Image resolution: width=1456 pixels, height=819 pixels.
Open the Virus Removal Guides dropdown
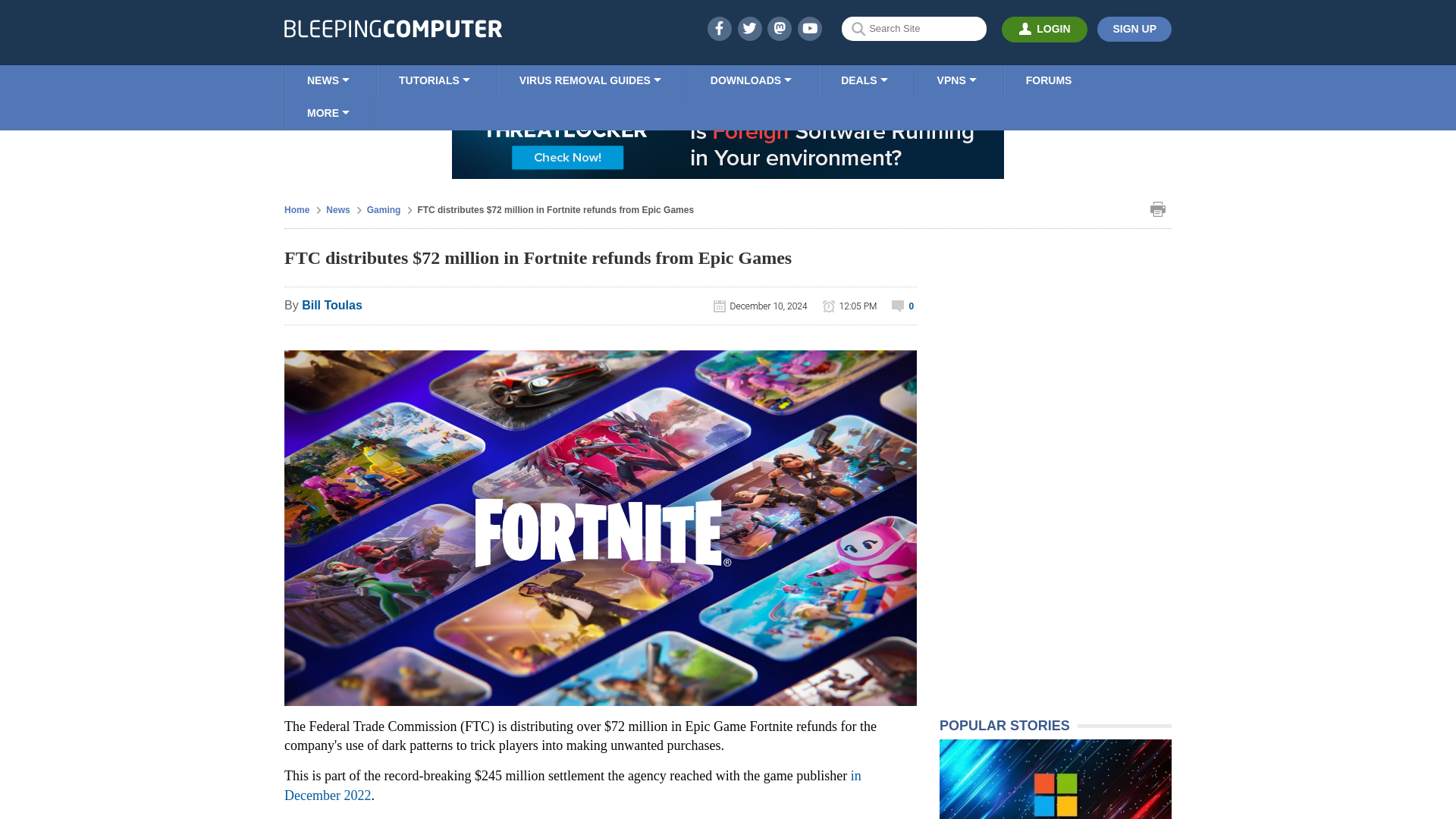(590, 80)
